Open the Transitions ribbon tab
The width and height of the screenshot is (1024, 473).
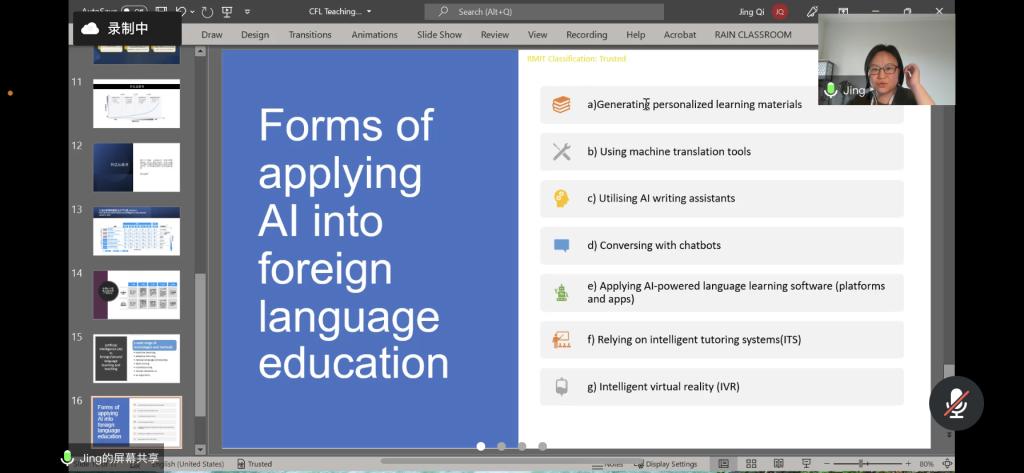(310, 34)
